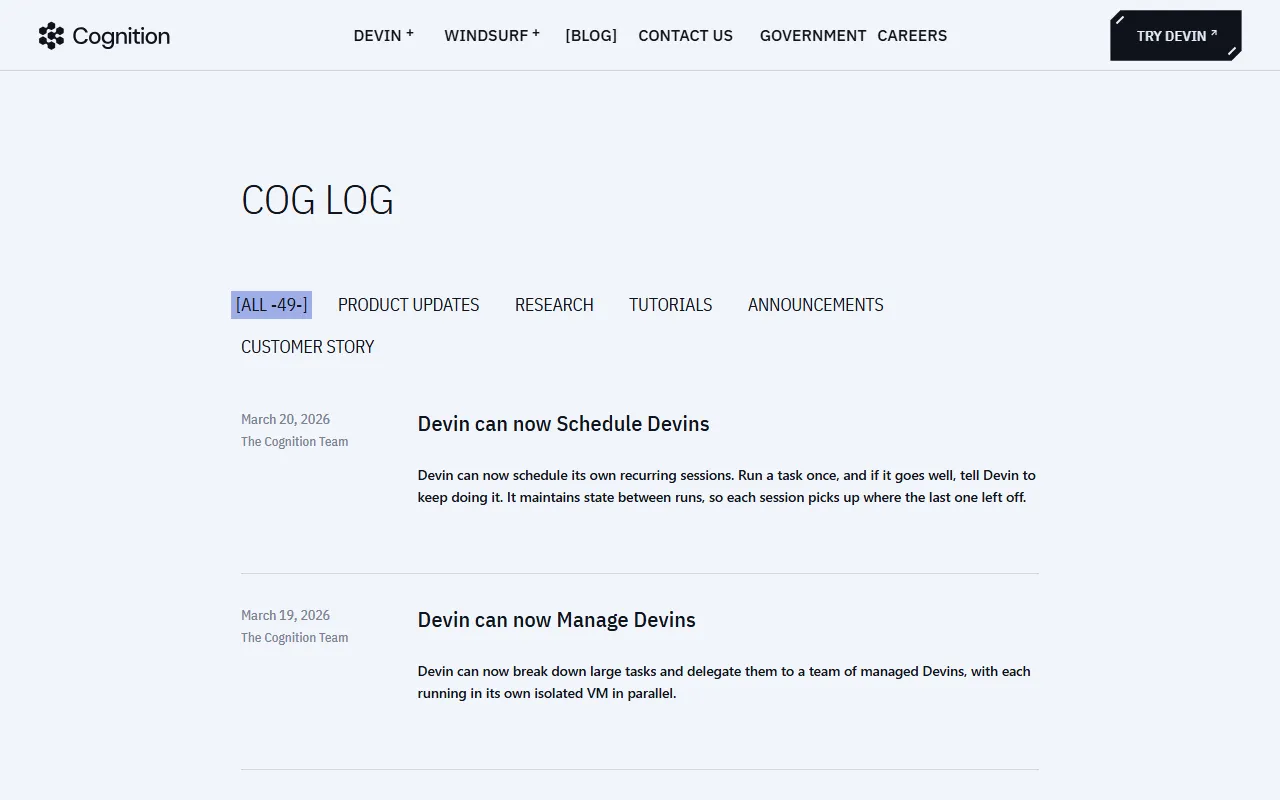Filter by Announcements category

pos(815,305)
